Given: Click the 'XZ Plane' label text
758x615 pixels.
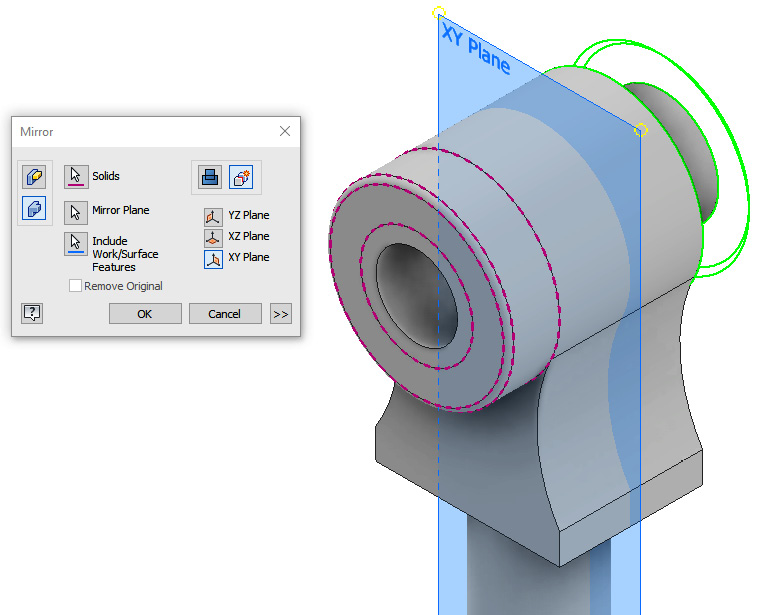Looking at the screenshot, I should point(249,236).
